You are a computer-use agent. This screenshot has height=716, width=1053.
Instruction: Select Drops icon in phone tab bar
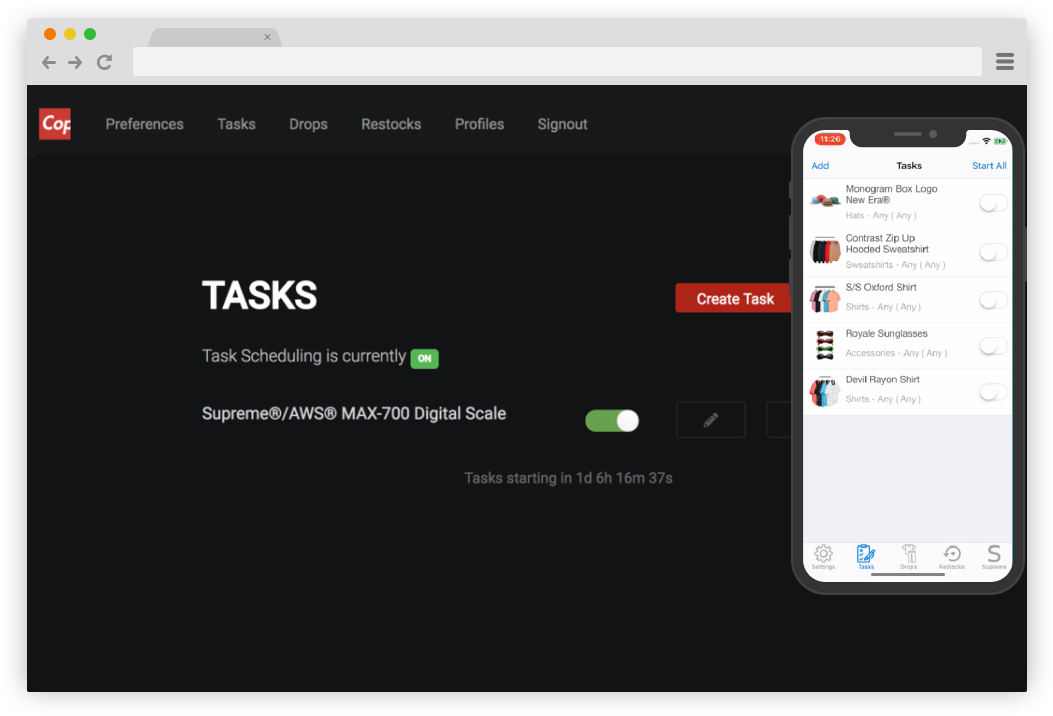(x=908, y=556)
